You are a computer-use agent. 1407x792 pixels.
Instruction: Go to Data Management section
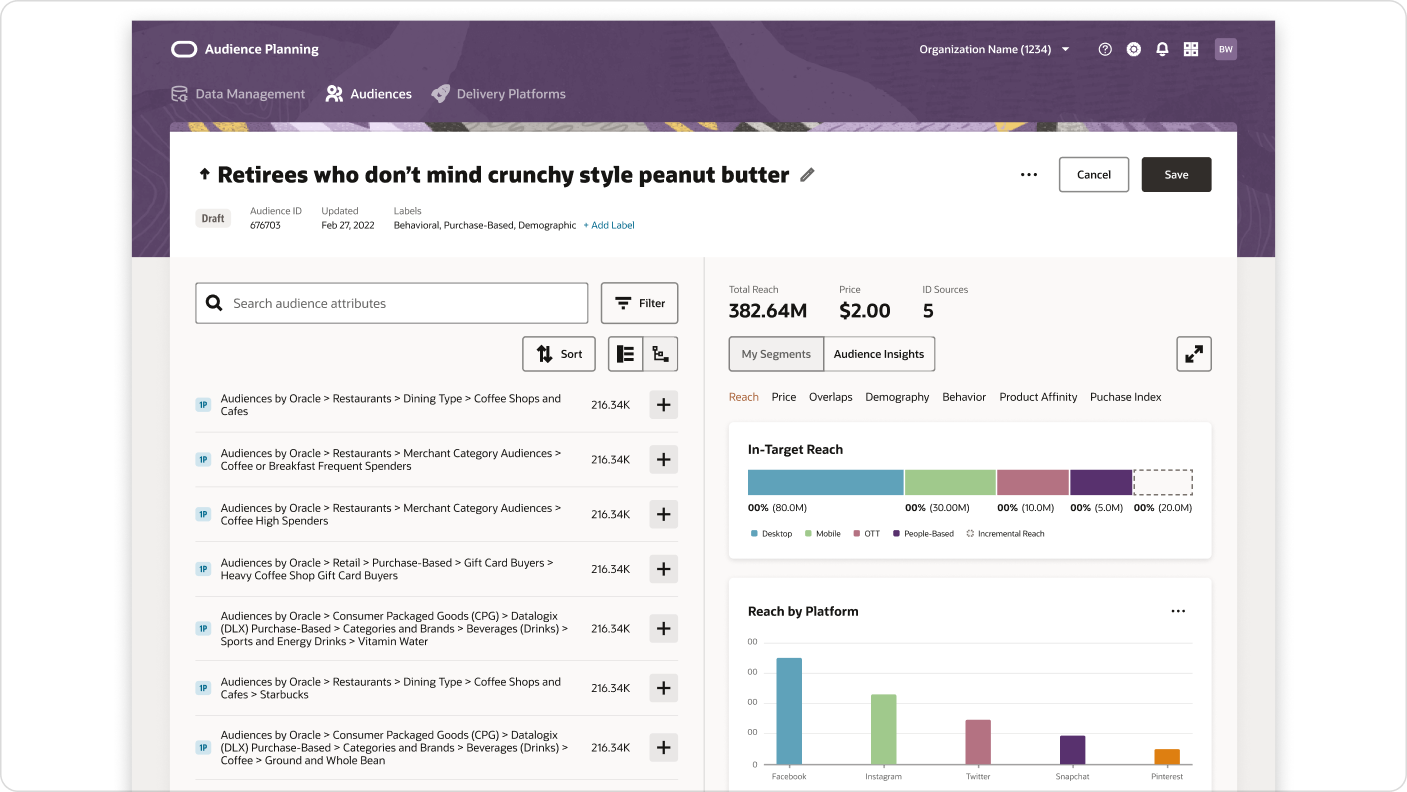(238, 94)
